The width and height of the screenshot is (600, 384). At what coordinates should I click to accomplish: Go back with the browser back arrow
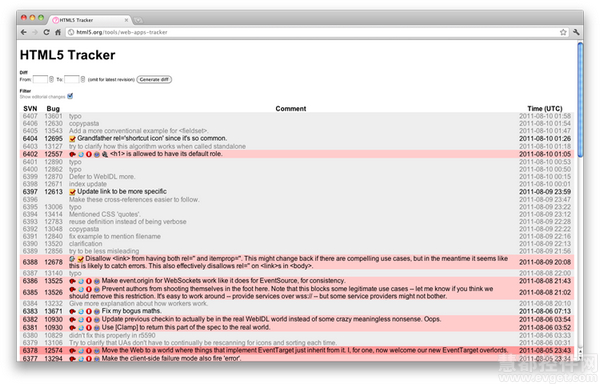pyautogui.click(x=24, y=33)
